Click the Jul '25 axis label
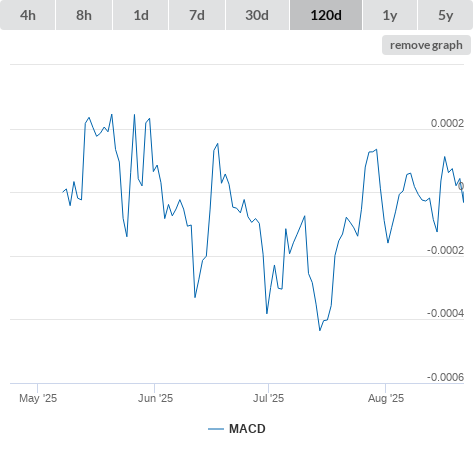Viewport: 474px width, 455px height. pos(268,398)
